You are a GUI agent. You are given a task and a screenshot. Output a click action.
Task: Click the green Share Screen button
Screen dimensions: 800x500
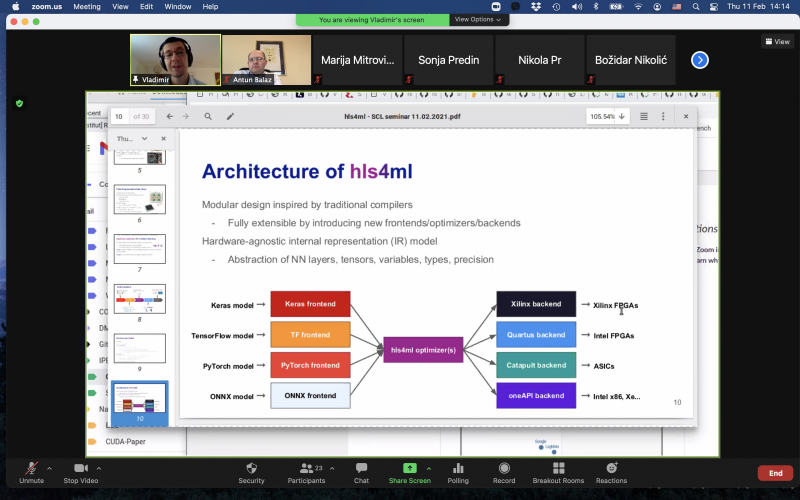pos(410,472)
